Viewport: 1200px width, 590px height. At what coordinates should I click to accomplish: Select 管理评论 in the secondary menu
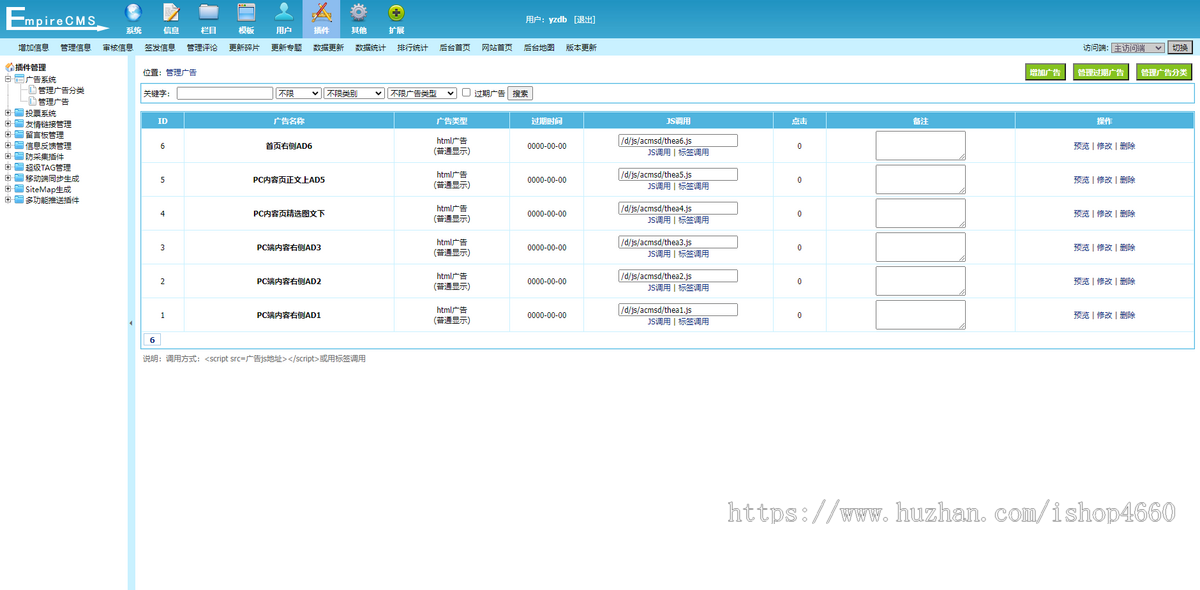pyautogui.click(x=202, y=47)
